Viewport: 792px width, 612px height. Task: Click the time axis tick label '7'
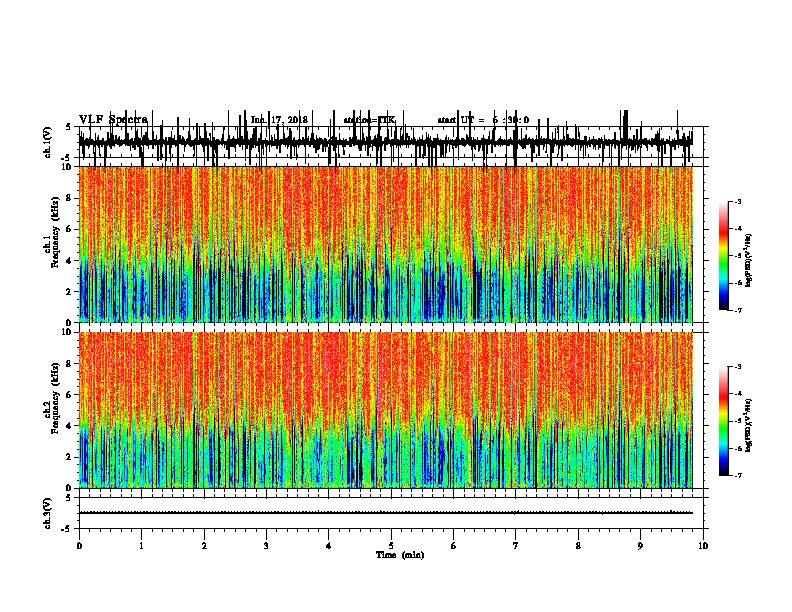pos(516,546)
